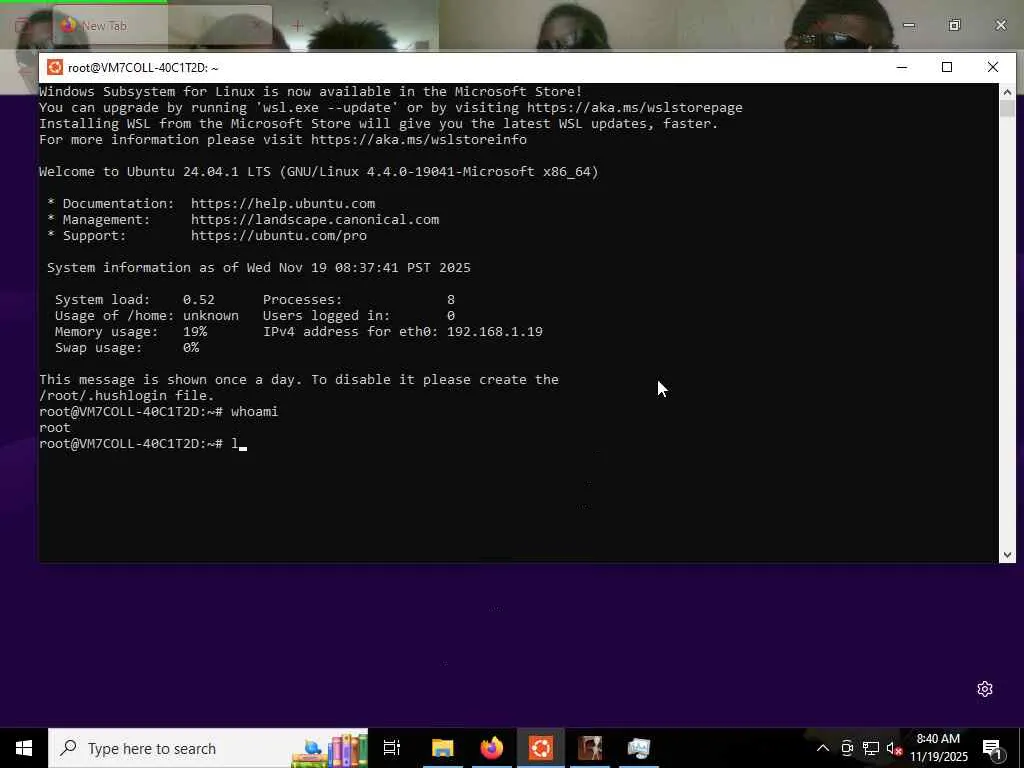Select the 'New Tab' tab in Firefox
Image resolution: width=1024 pixels, height=768 pixels.
pos(162,25)
